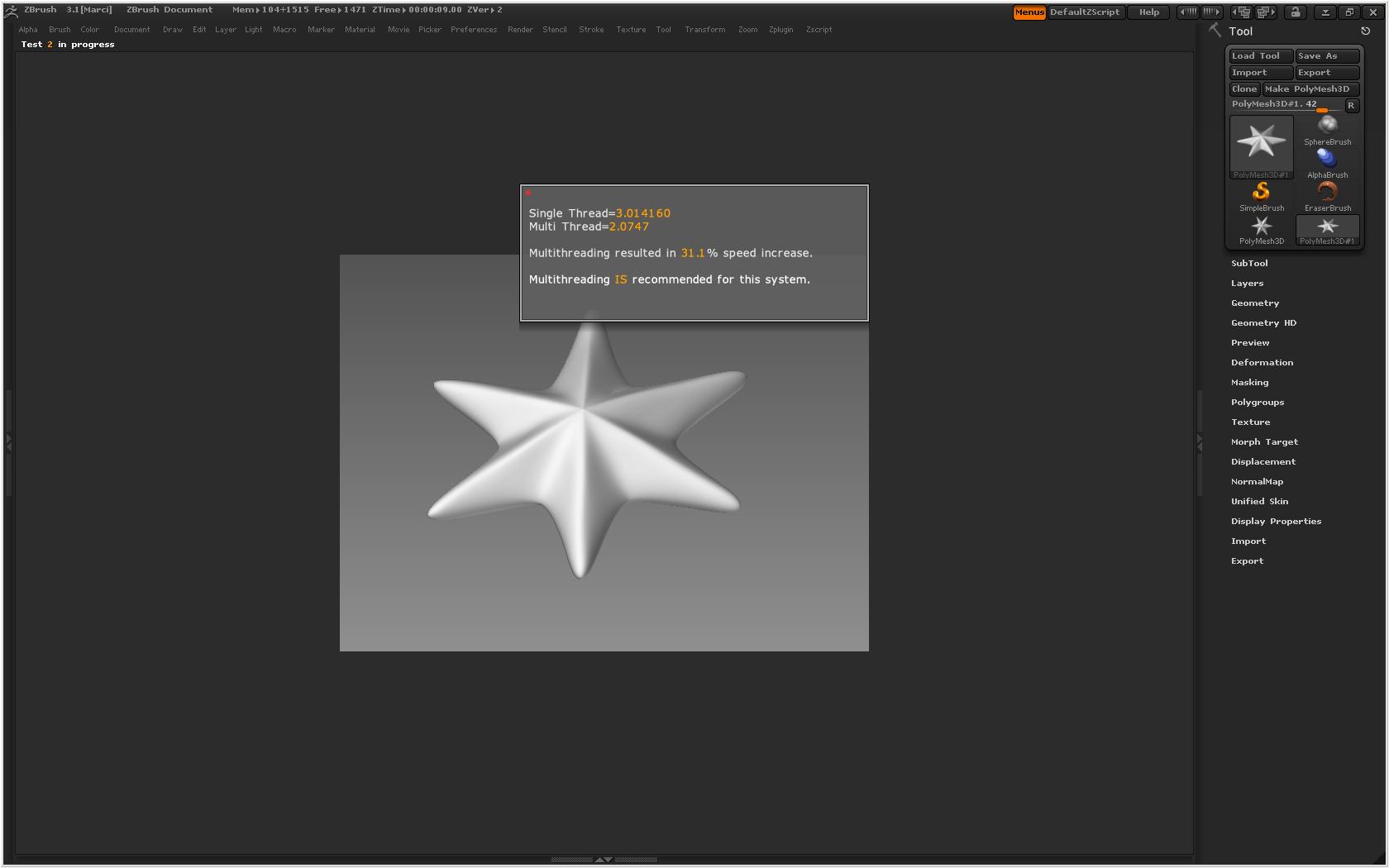
Task: Expand the Geometry section
Action: pos(1254,303)
